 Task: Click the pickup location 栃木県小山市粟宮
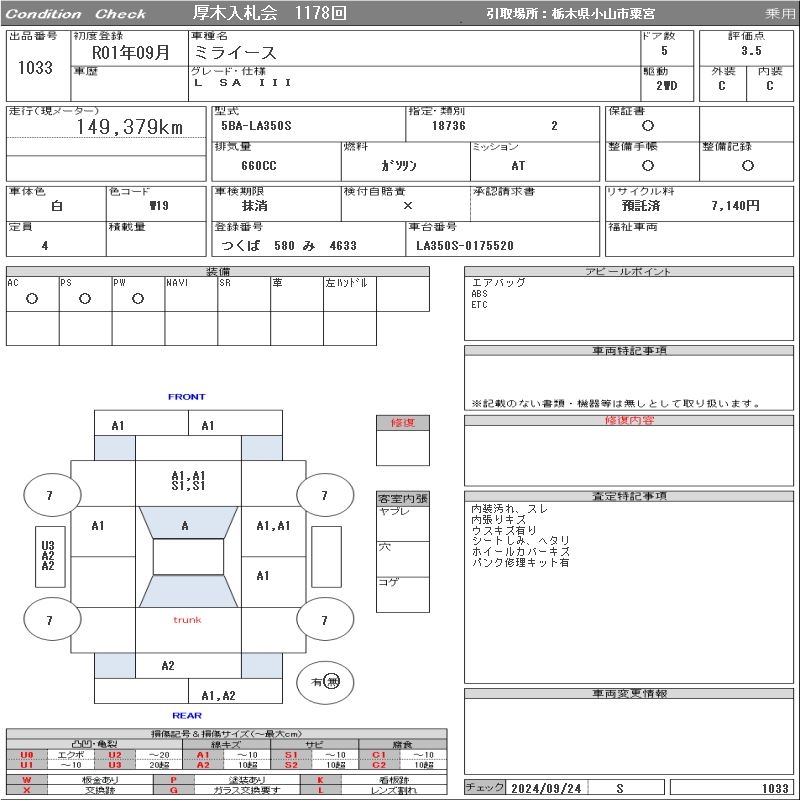[603, 14]
